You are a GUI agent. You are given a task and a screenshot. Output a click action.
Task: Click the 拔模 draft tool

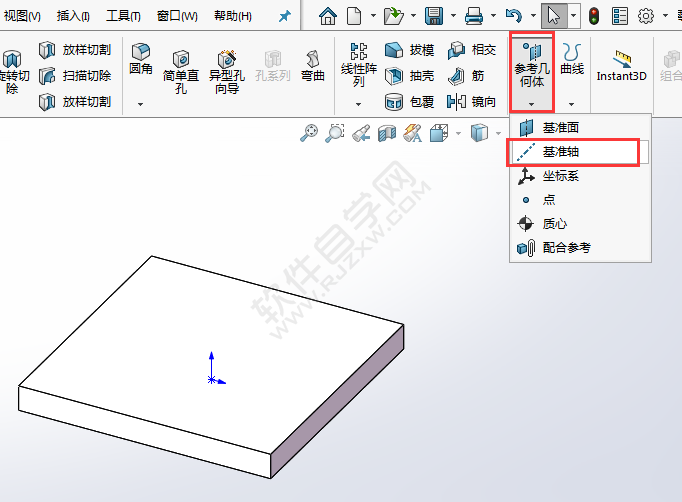[410, 50]
